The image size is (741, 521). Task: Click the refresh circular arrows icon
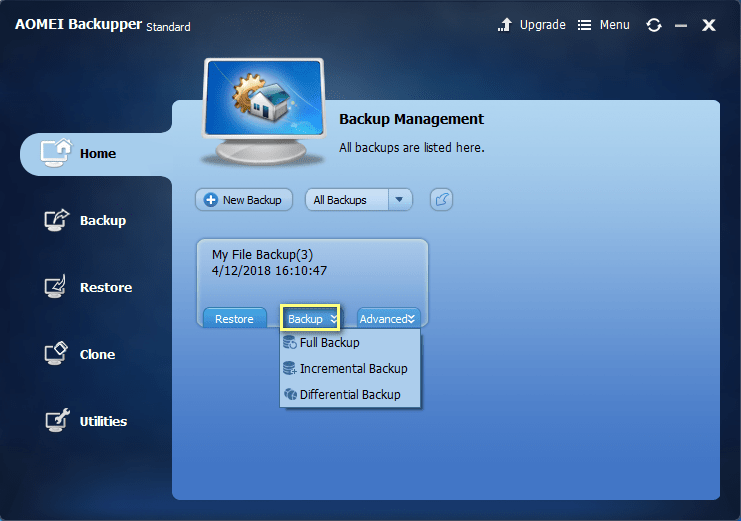(x=654, y=25)
